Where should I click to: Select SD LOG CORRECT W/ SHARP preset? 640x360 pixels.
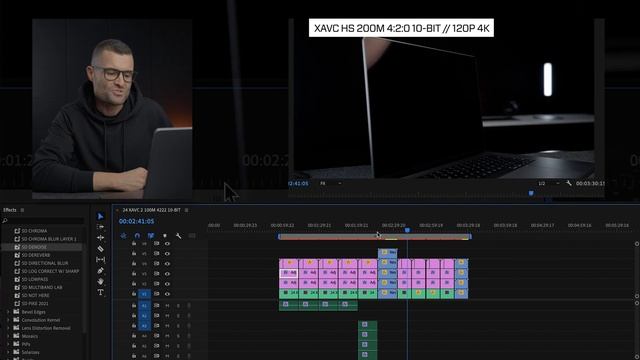tap(50, 271)
